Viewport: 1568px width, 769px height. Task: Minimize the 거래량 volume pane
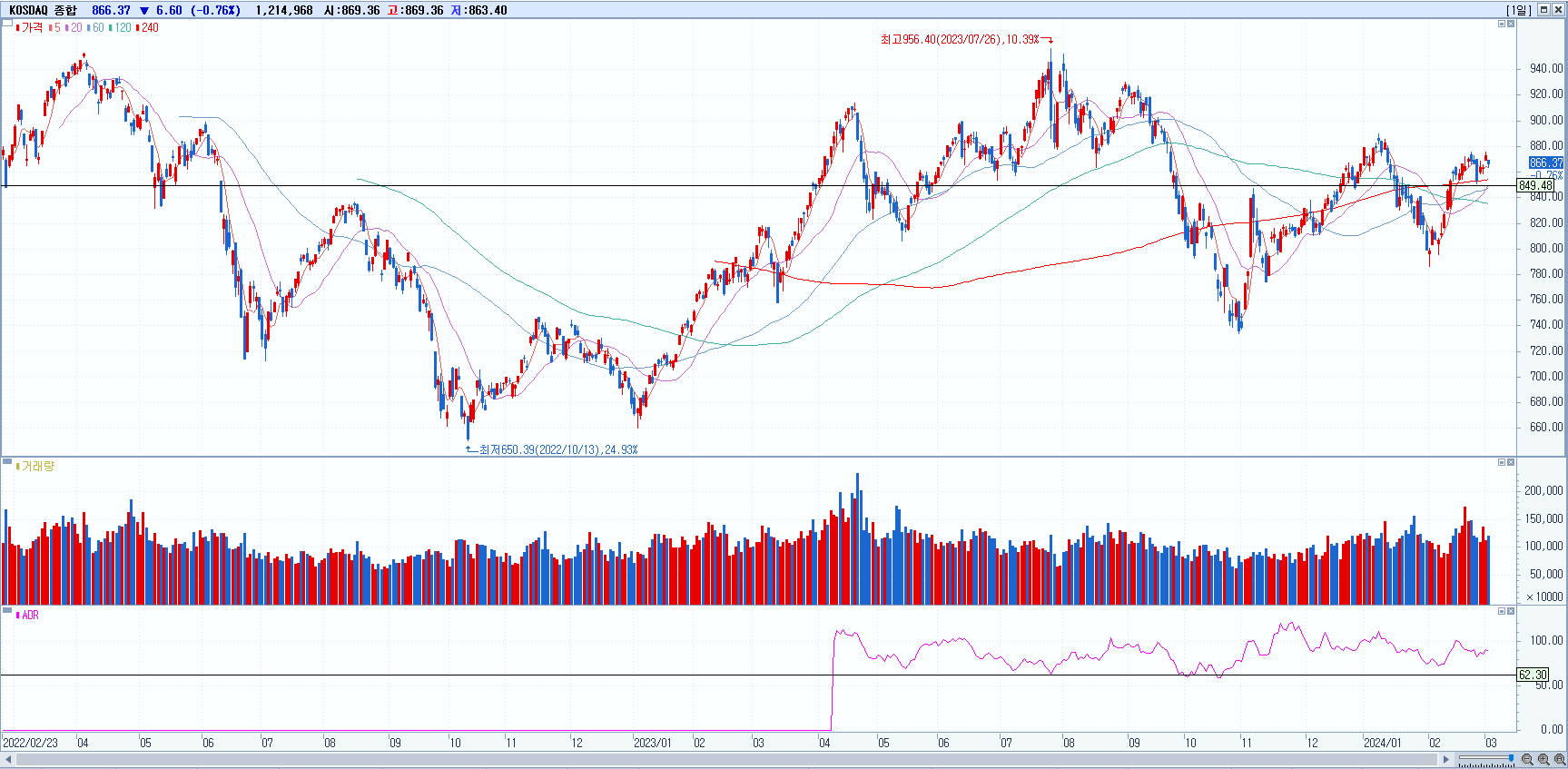(1502, 462)
